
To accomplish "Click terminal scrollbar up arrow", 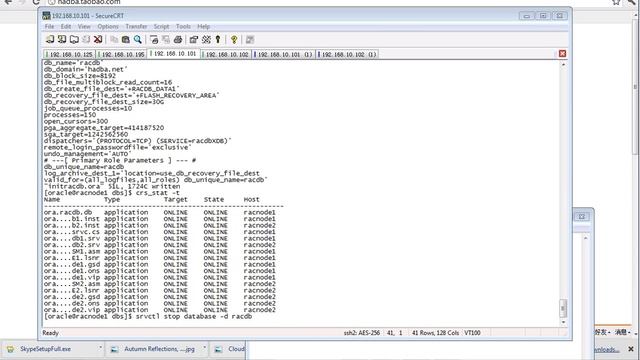I will point(563,64).
